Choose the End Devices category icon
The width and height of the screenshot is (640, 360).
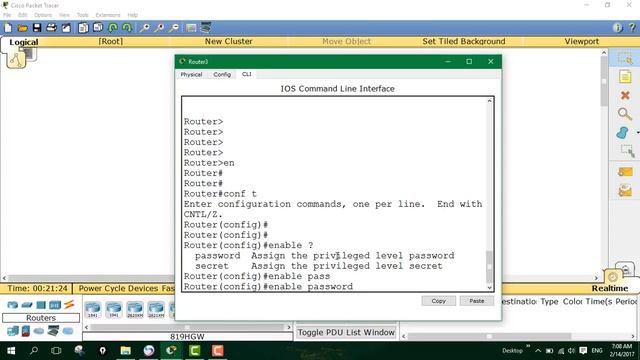pos(13,331)
